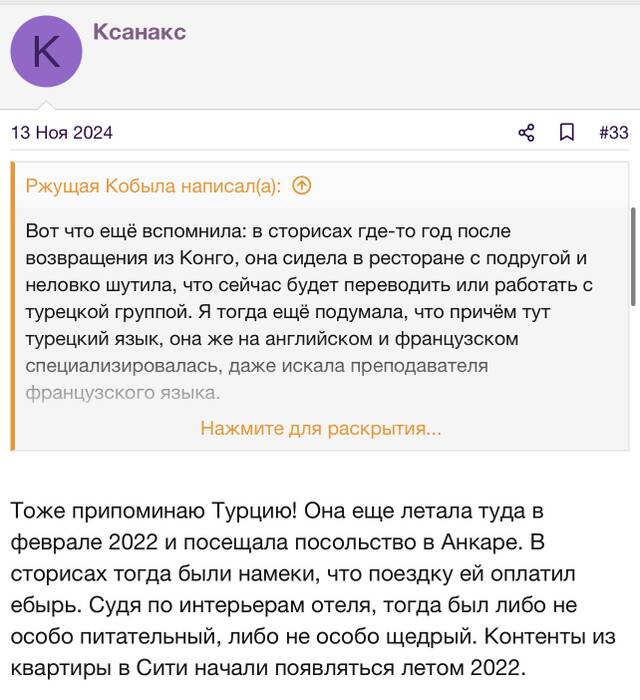
Task: Open Ксанакс user profile link
Action: pos(139,32)
